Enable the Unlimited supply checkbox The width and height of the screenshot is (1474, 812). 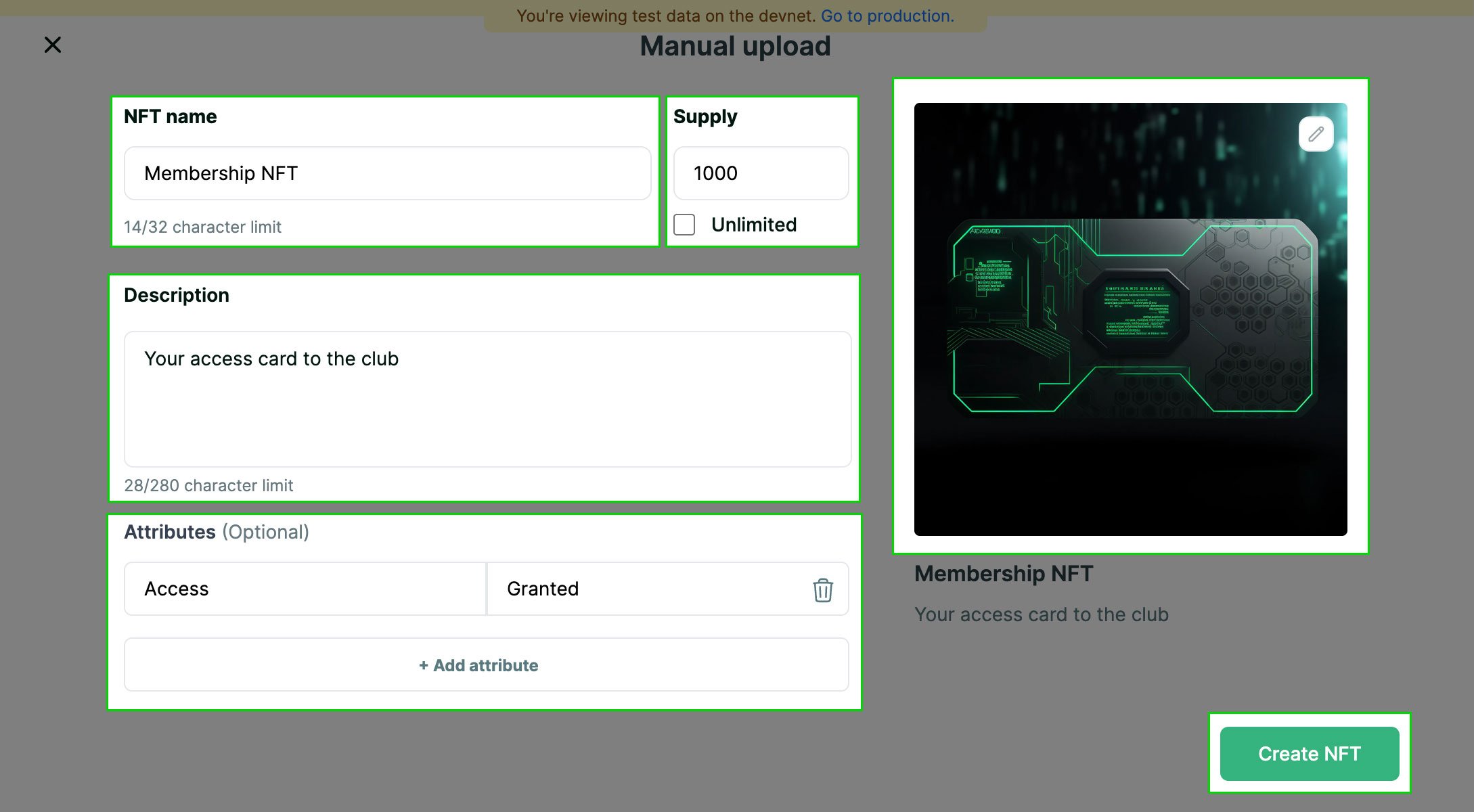[x=684, y=225]
